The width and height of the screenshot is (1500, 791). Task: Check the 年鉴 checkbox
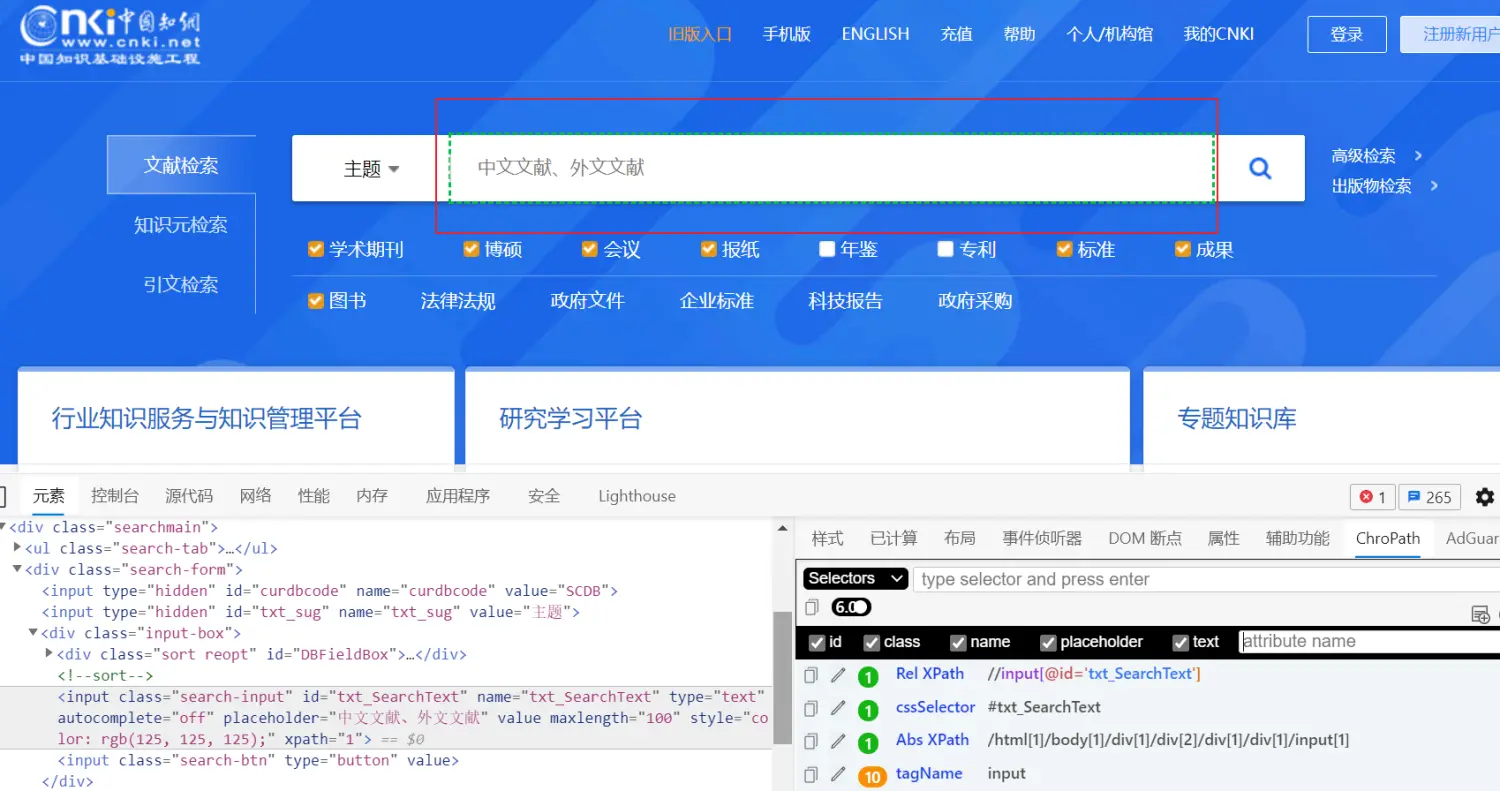827,249
